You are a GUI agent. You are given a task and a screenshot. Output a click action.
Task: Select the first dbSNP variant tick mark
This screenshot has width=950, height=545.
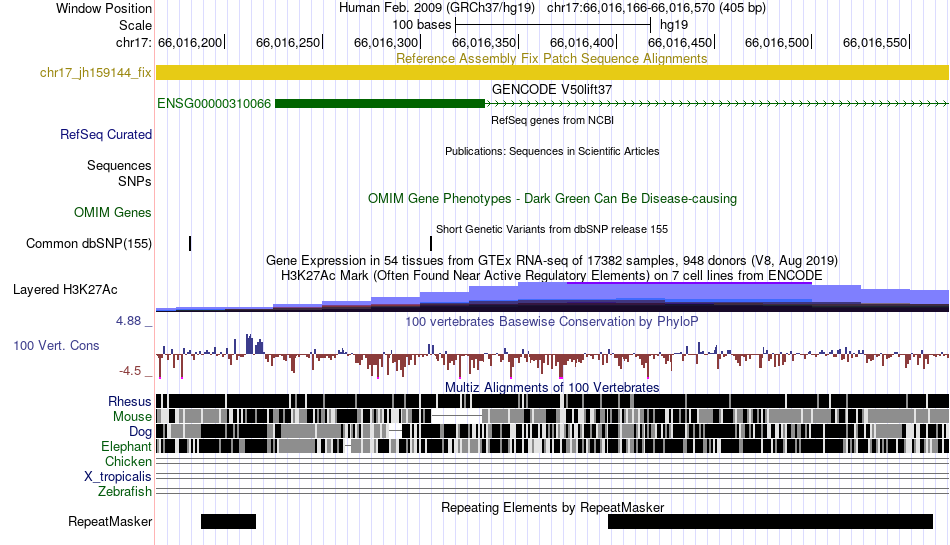190,243
